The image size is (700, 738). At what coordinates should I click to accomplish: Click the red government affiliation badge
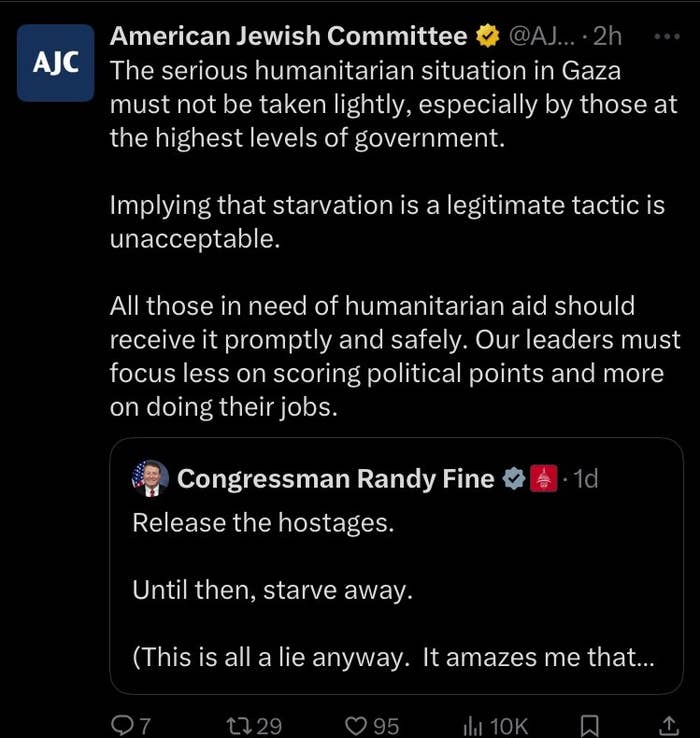pyautogui.click(x=543, y=480)
